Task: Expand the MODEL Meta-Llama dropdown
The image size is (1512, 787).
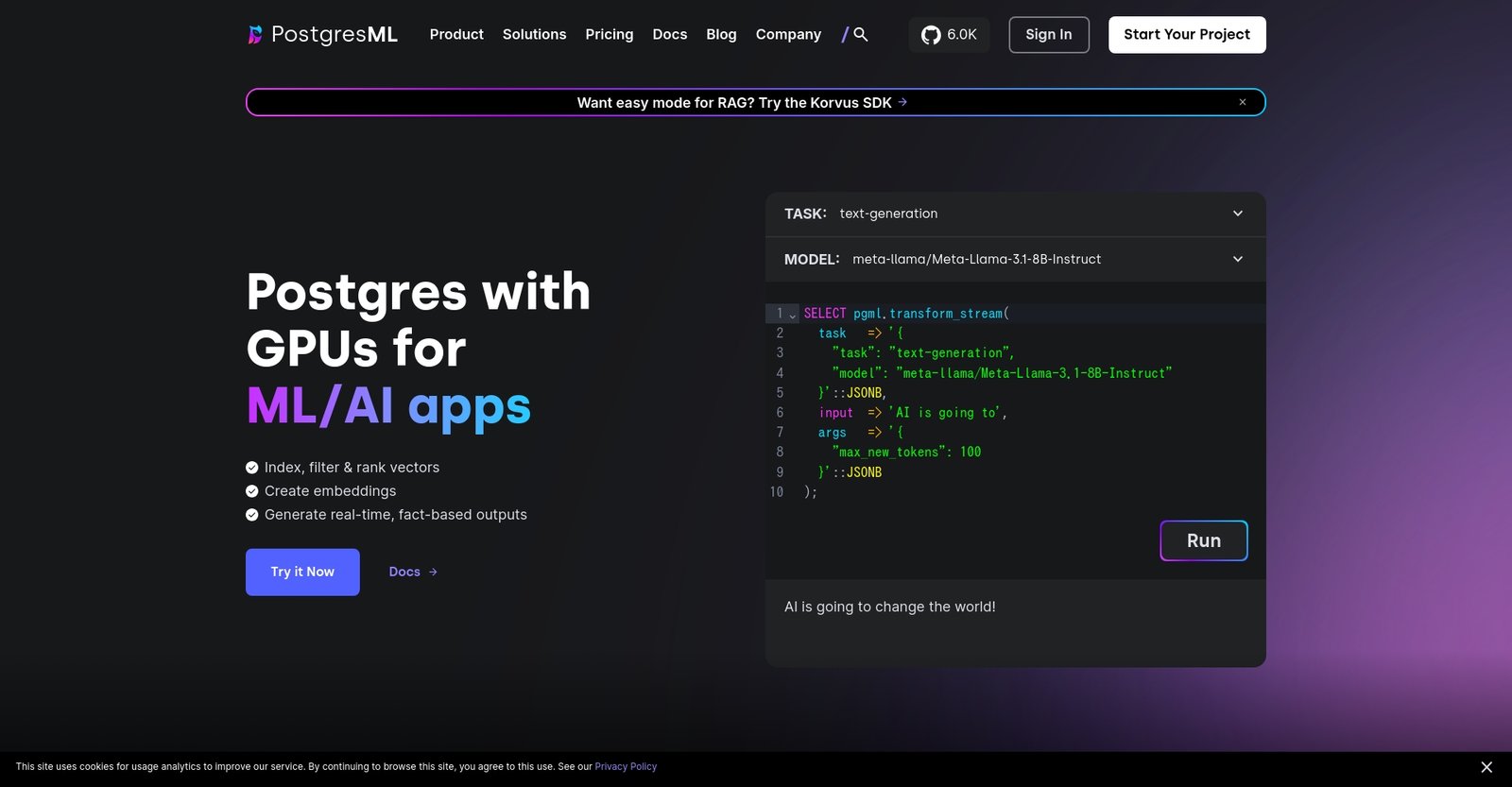Action: click(1238, 259)
